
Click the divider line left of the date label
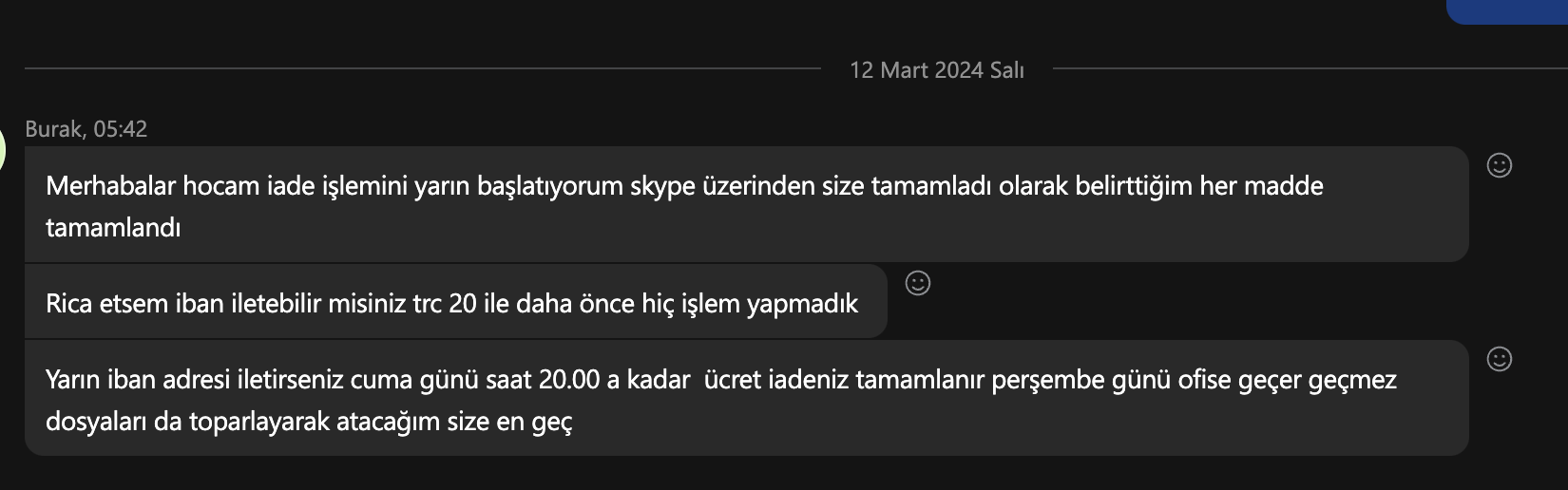pyautogui.click(x=423, y=68)
